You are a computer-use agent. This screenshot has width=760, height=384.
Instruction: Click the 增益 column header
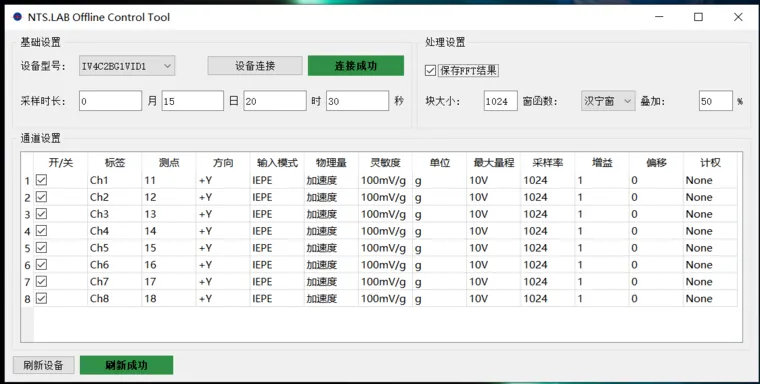coord(602,163)
